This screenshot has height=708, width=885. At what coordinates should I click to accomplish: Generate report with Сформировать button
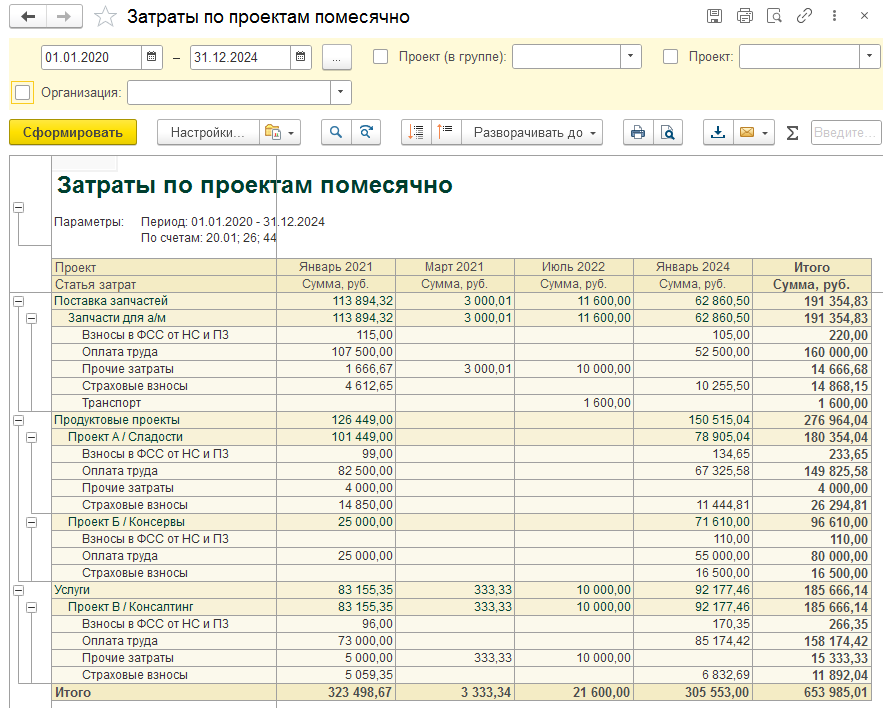[73, 132]
